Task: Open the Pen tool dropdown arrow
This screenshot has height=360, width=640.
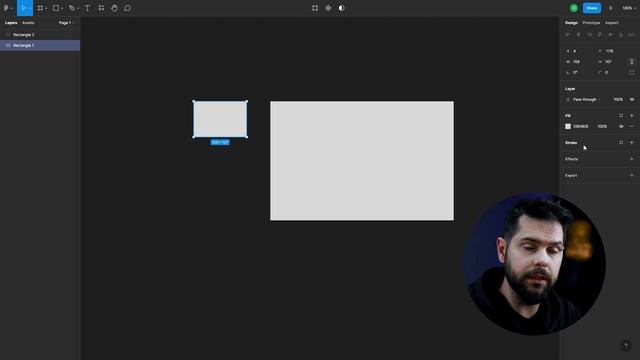Action: point(78,9)
